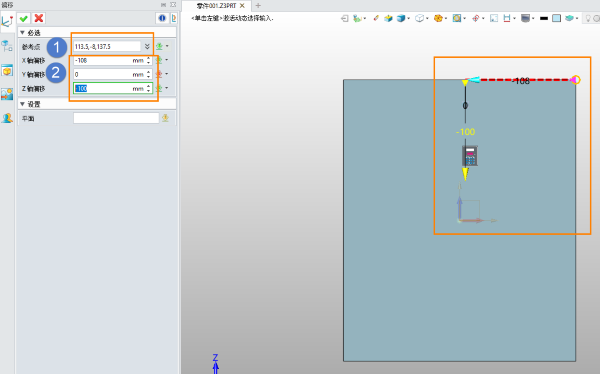Toggle the pin icon on the panel header
The width and height of the screenshot is (600, 374).
(164, 5)
